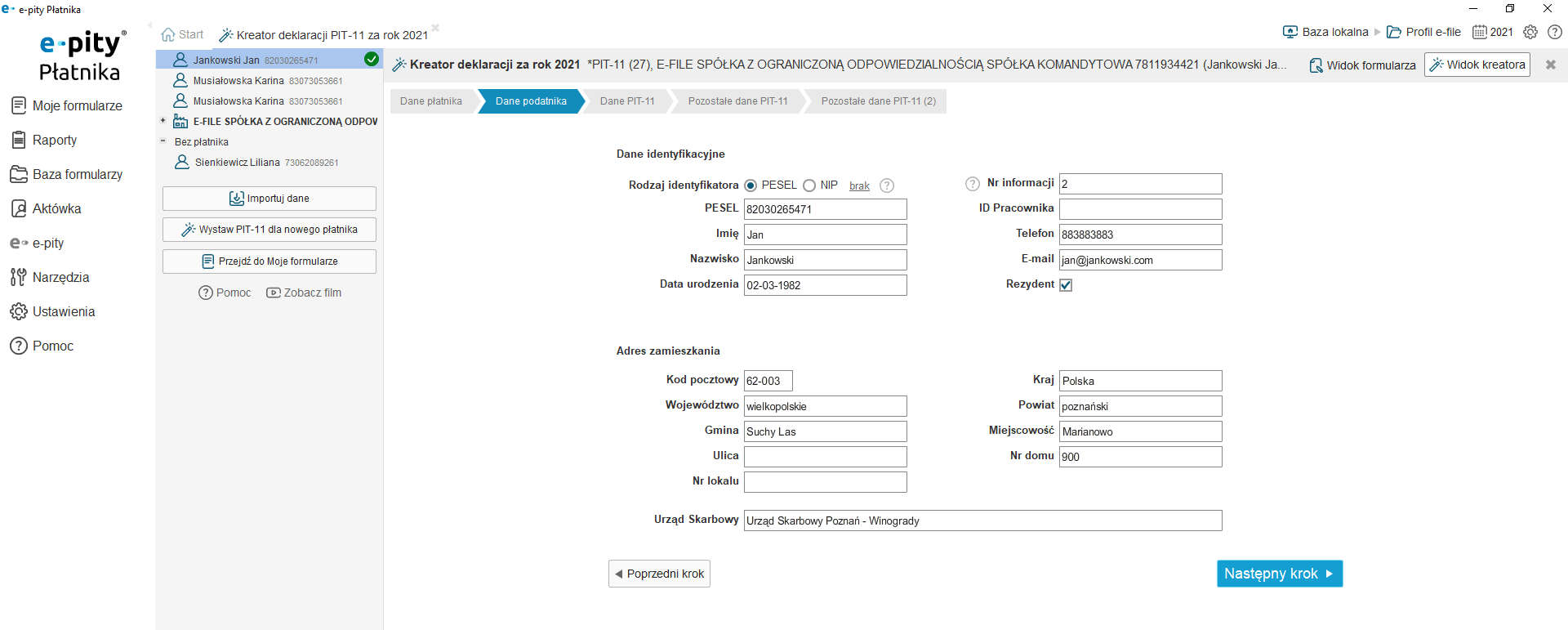This screenshot has width=1568, height=630.
Task: Click the Urząd Skarbowy field
Action: click(x=983, y=521)
